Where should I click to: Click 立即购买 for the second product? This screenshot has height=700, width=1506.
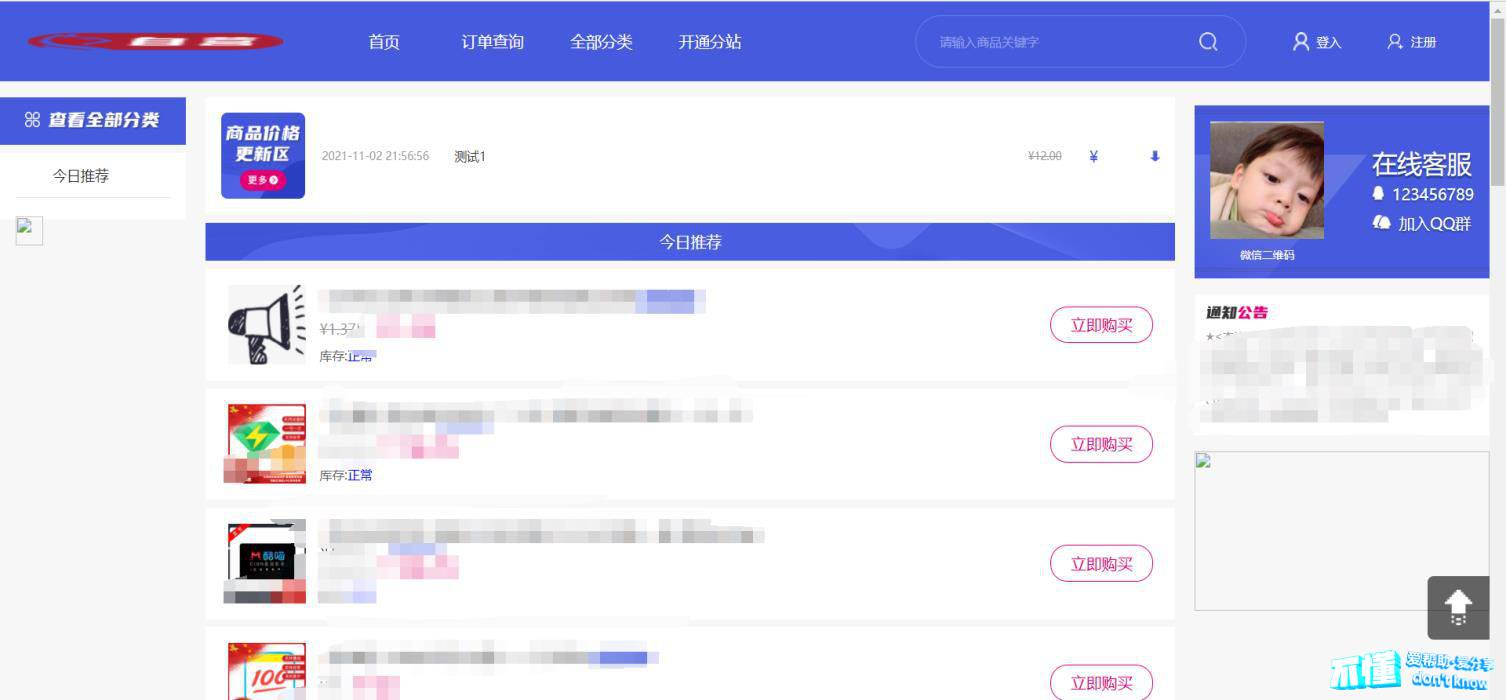click(x=1101, y=444)
